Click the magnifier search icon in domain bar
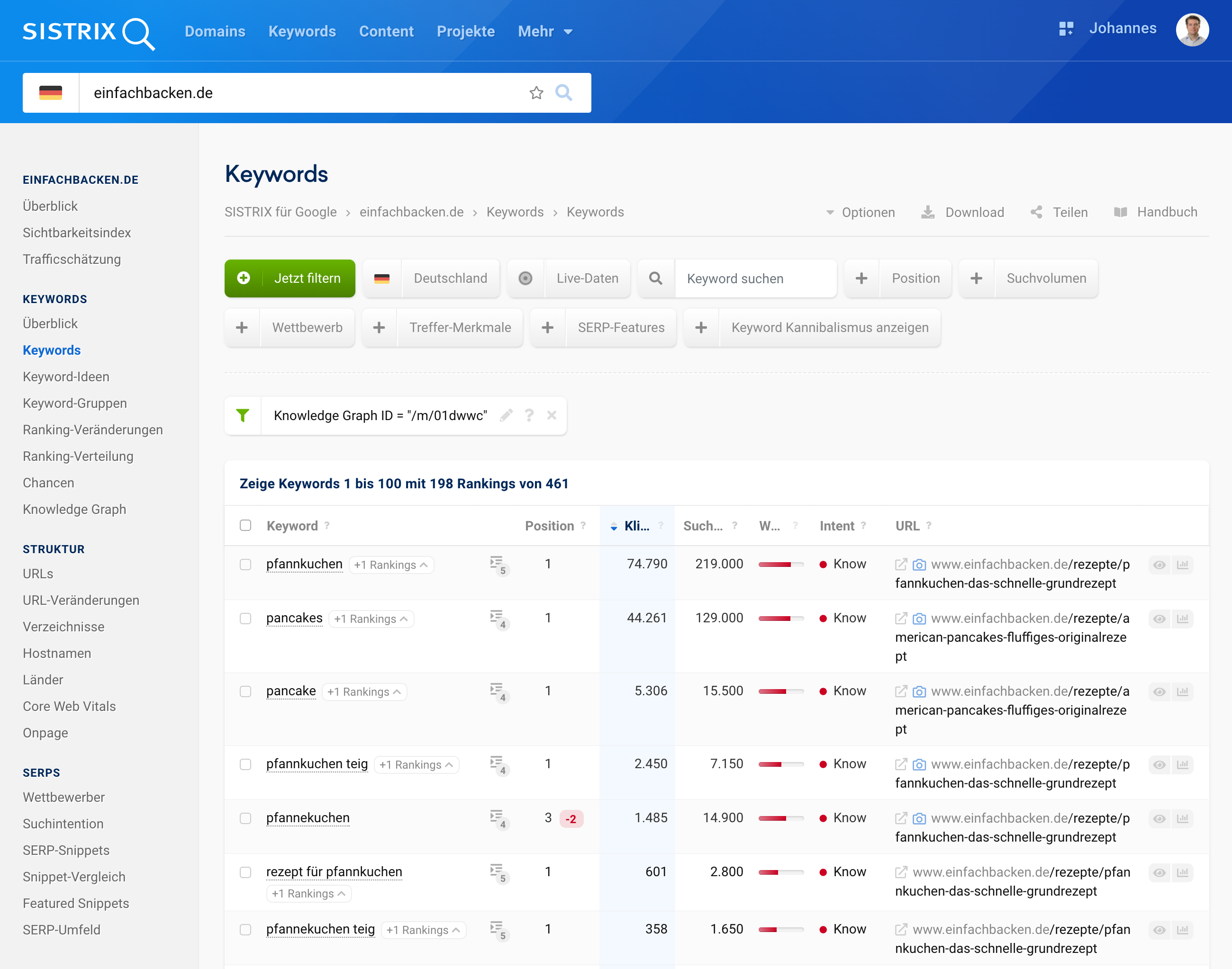This screenshot has width=1232, height=969. pos(563,92)
